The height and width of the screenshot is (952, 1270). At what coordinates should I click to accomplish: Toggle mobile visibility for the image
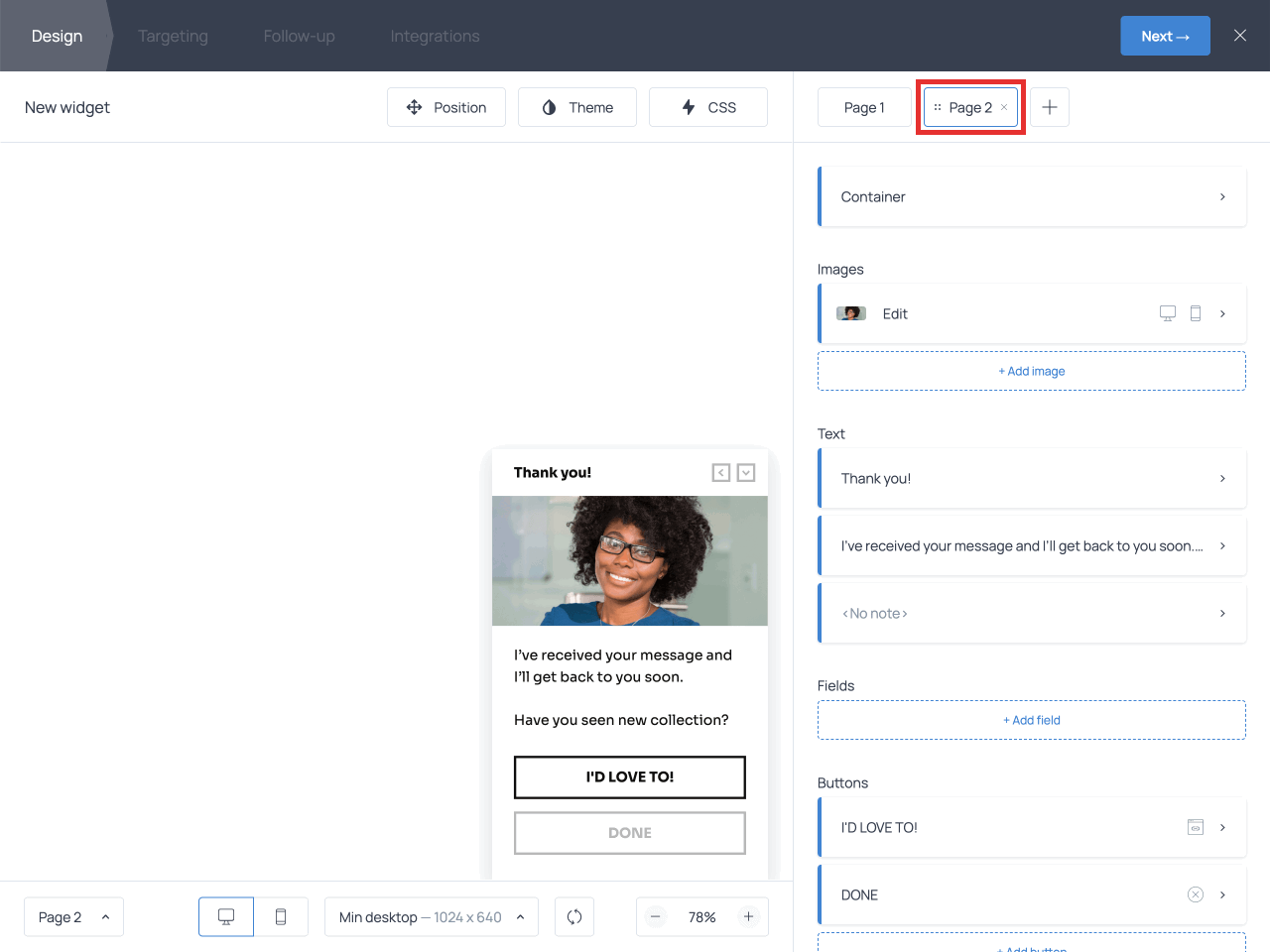(x=1196, y=312)
